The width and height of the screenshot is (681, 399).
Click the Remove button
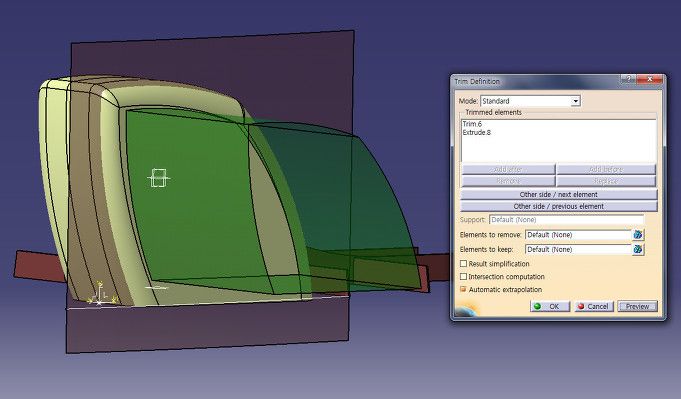coord(508,181)
